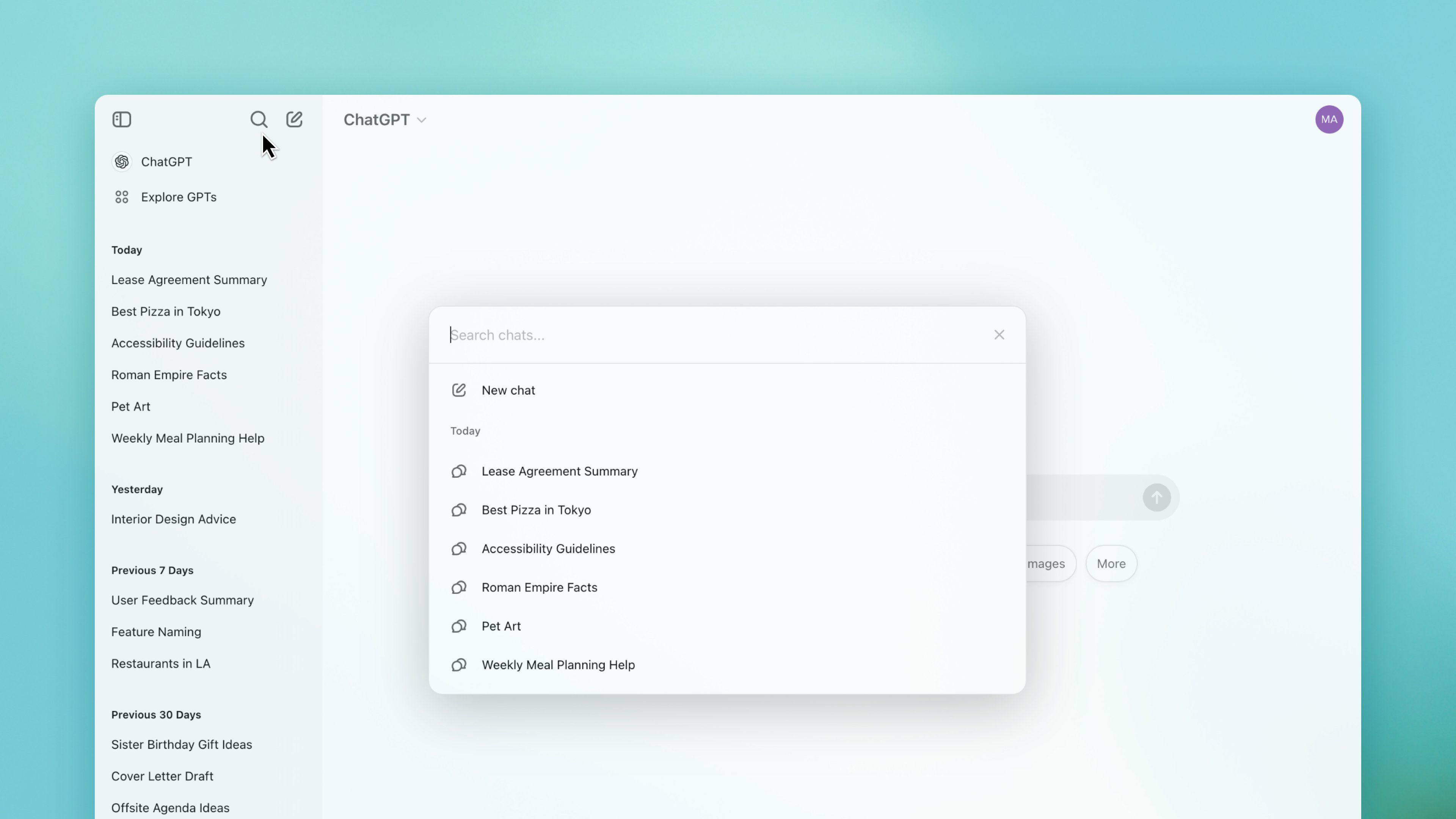Image resolution: width=1456 pixels, height=819 pixels.
Task: Open the ChatGPT model dropdown
Action: [384, 119]
